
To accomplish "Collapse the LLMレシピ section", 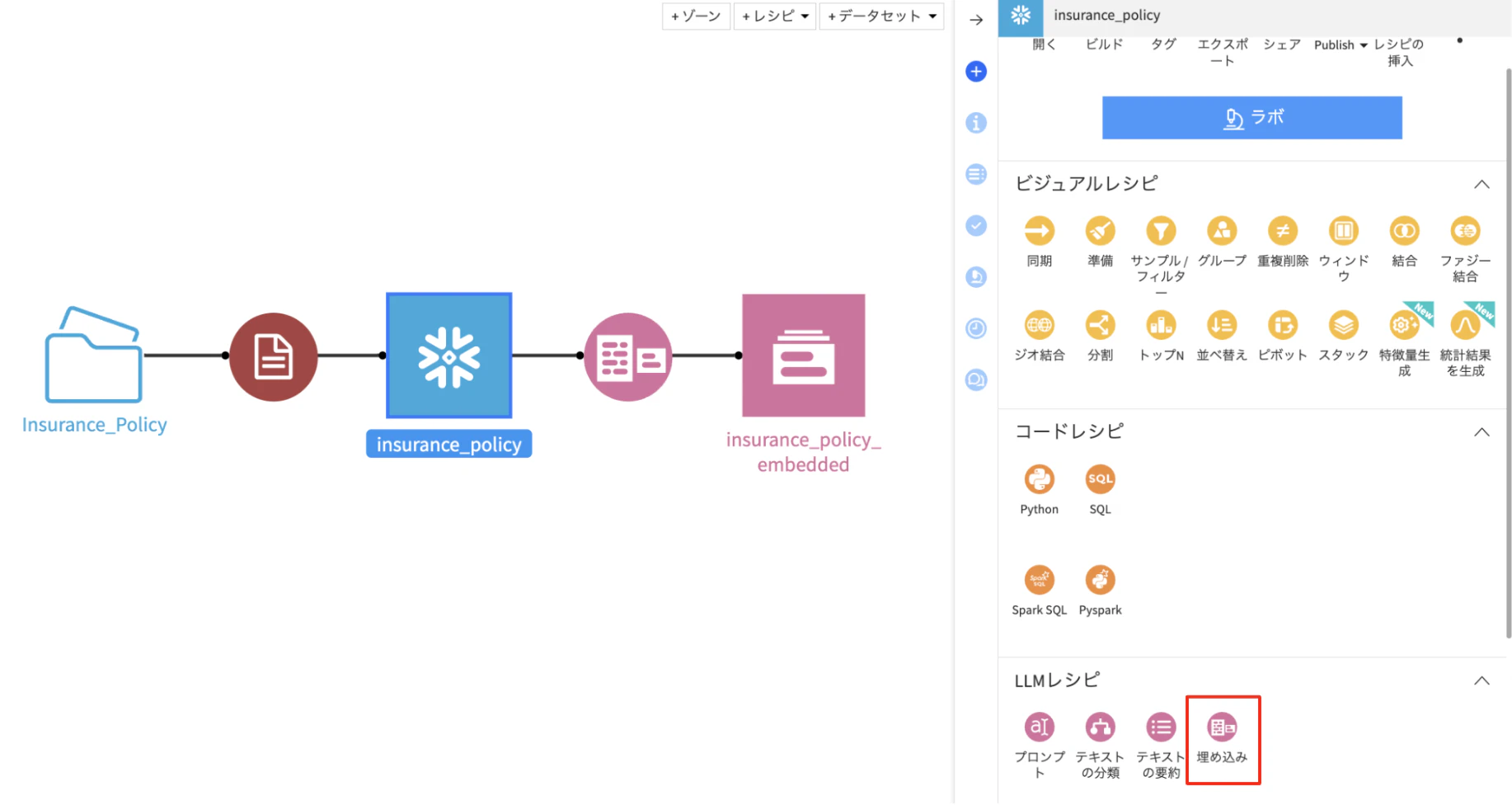I will (1481, 680).
